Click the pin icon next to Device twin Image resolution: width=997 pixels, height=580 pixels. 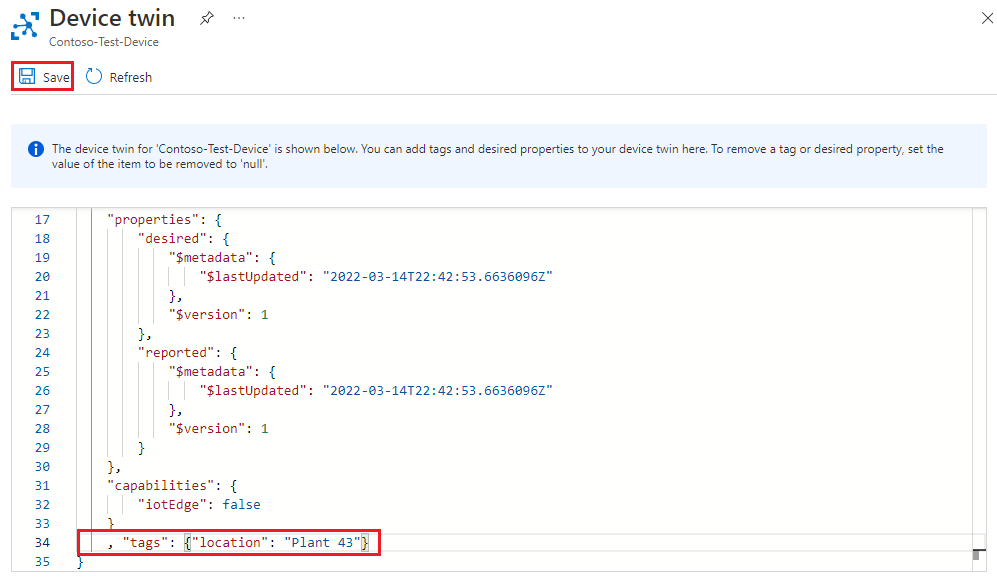(x=207, y=17)
